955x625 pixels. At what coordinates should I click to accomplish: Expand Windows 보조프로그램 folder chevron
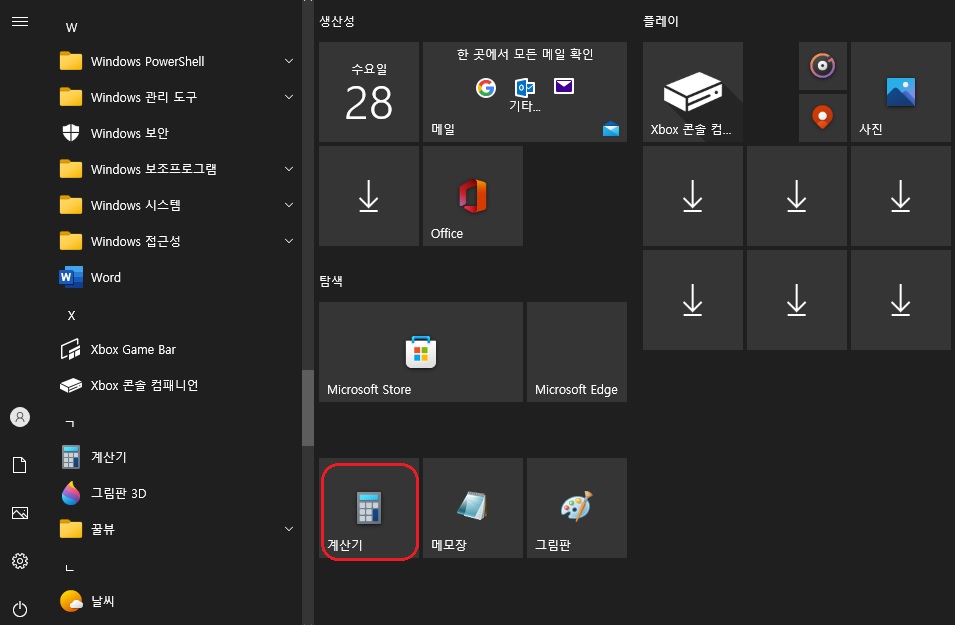pos(289,169)
